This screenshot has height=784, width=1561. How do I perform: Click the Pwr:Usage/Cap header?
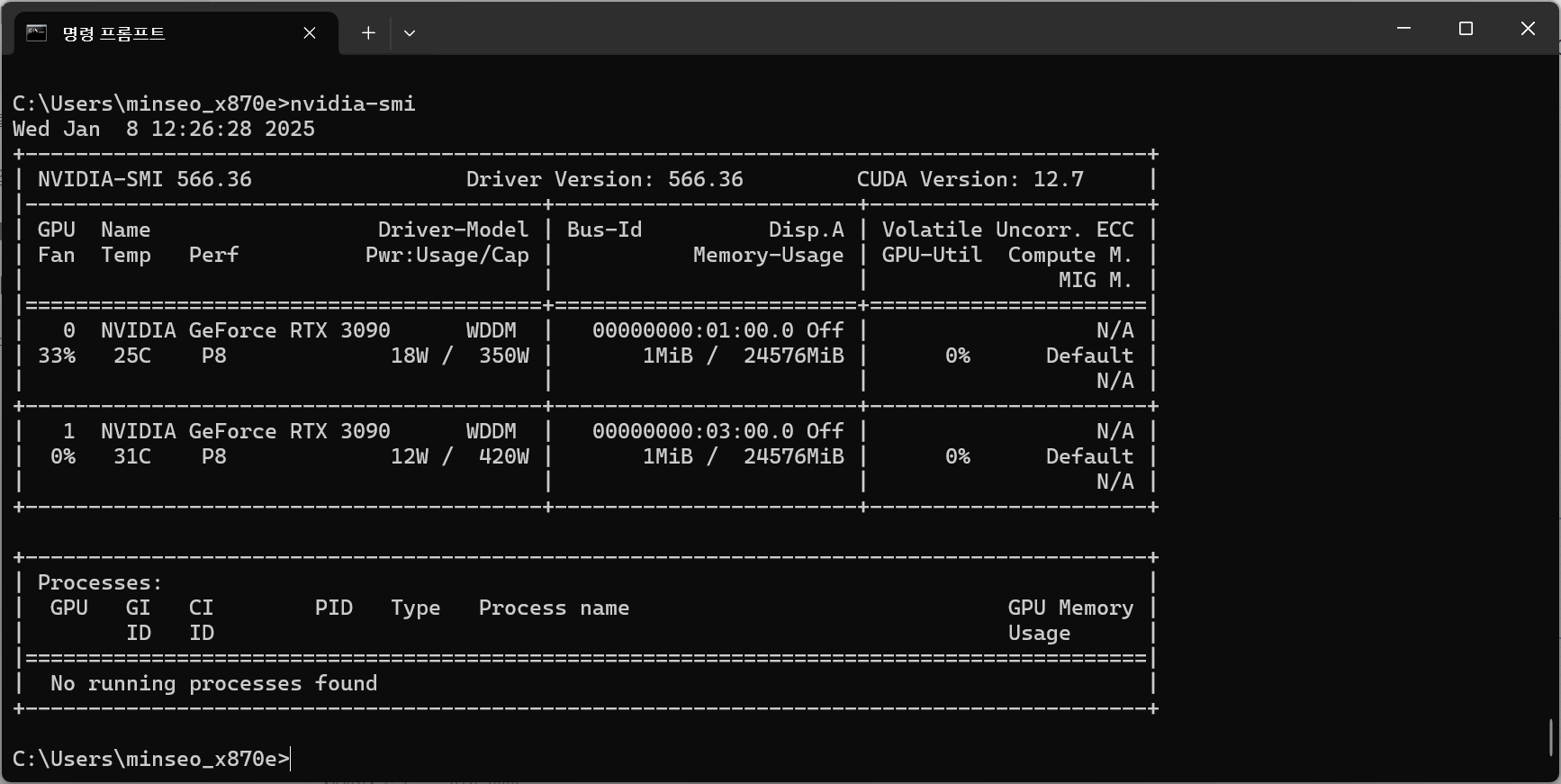pyautogui.click(x=447, y=255)
